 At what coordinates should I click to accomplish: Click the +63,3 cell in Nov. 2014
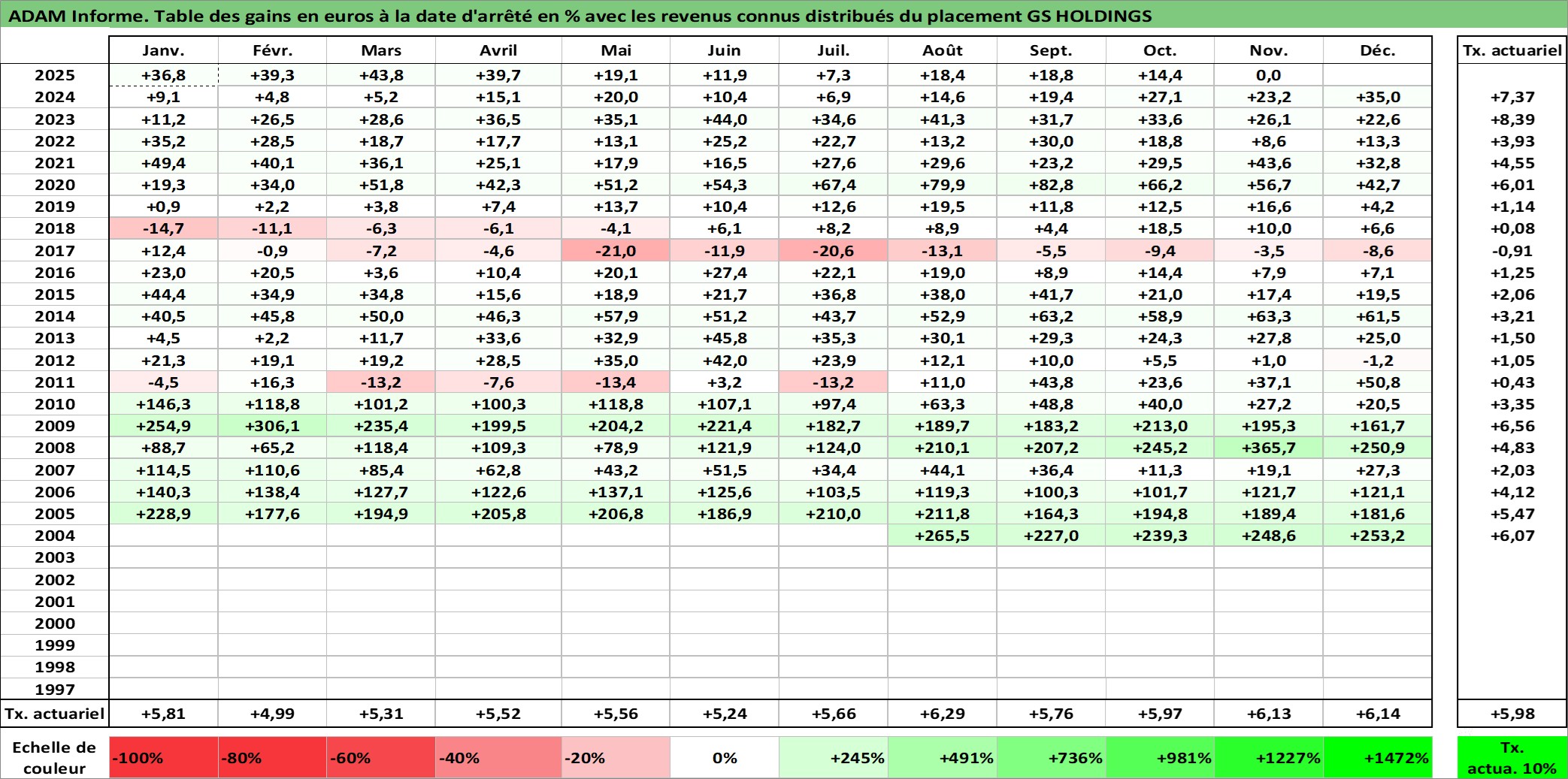(1268, 316)
